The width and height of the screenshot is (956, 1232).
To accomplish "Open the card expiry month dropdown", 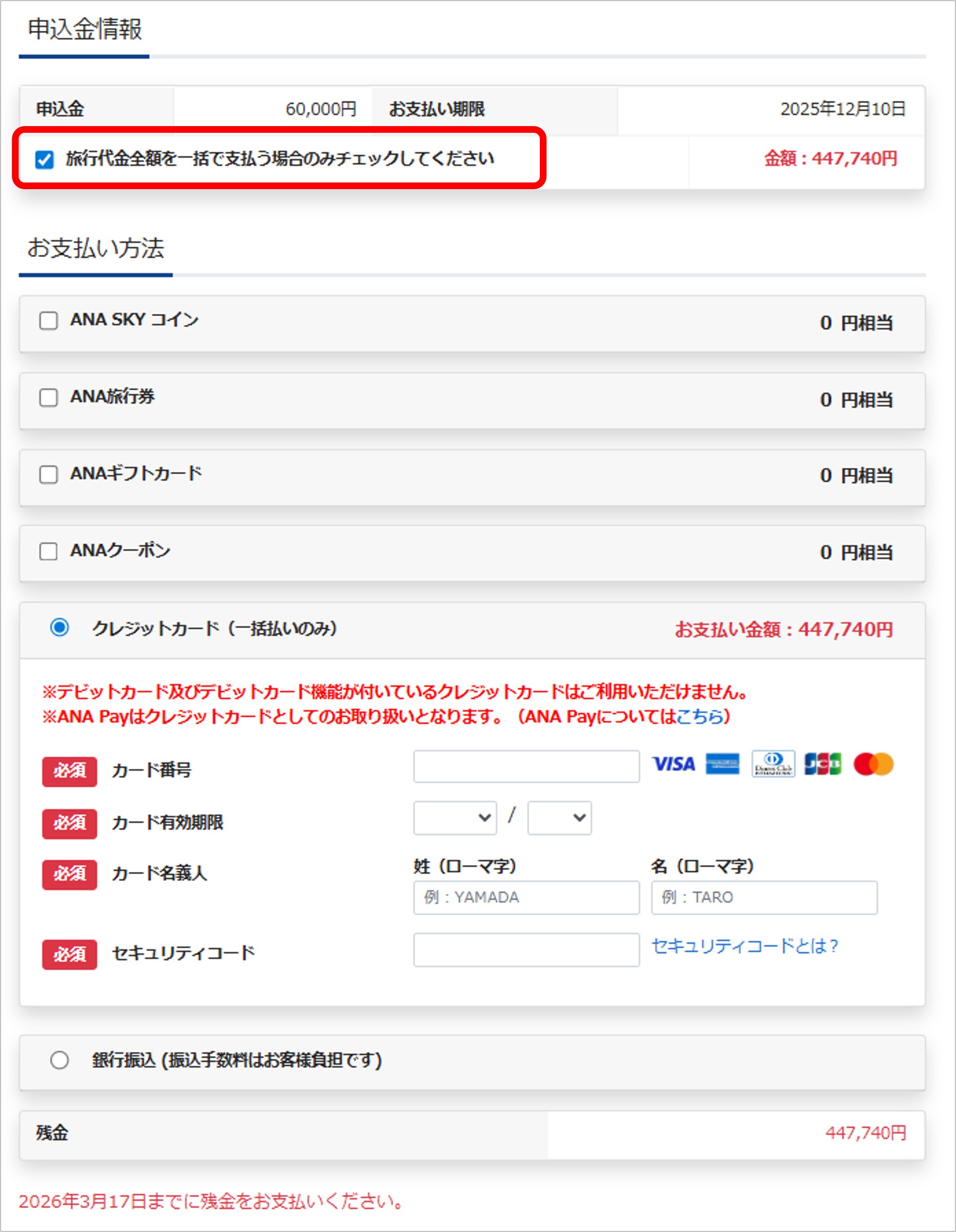I will [x=455, y=817].
